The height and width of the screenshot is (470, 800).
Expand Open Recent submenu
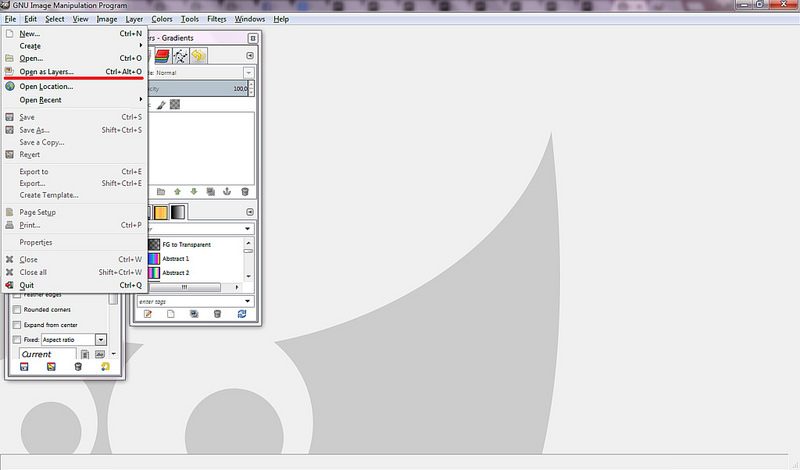(x=75, y=100)
